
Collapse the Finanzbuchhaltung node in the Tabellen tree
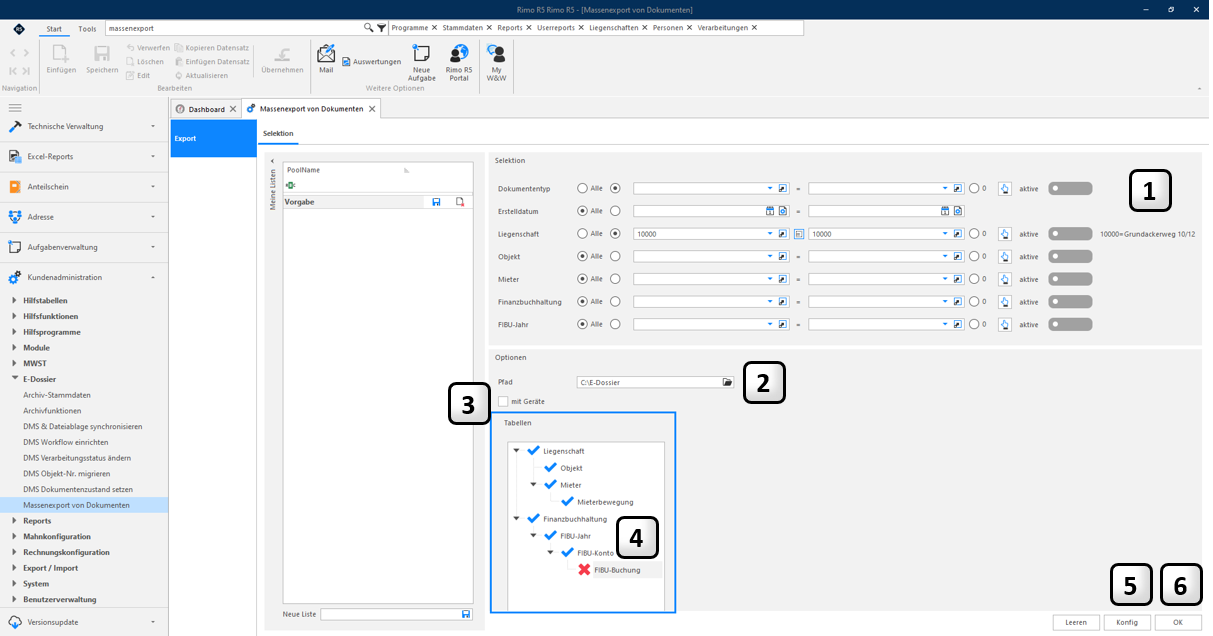517,518
